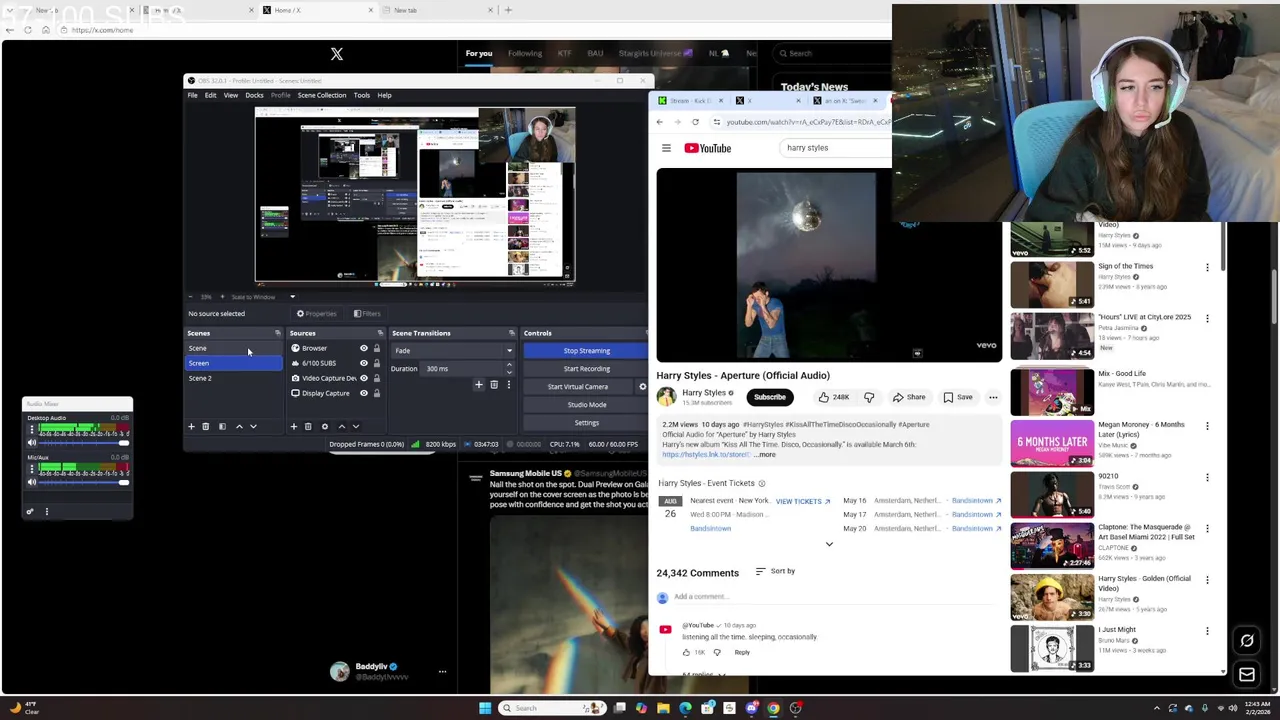Click Start Virtual Camera button
This screenshot has width=1280, height=720.
578,387
